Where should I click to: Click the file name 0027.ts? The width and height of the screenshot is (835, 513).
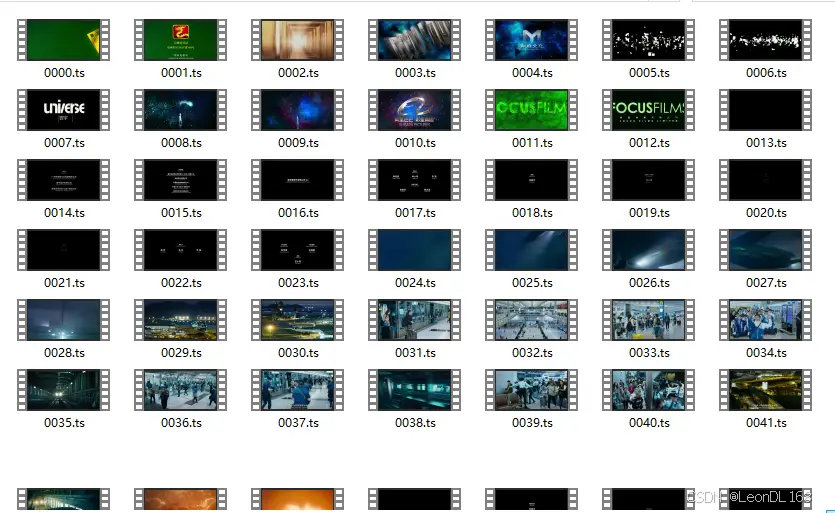coord(766,283)
